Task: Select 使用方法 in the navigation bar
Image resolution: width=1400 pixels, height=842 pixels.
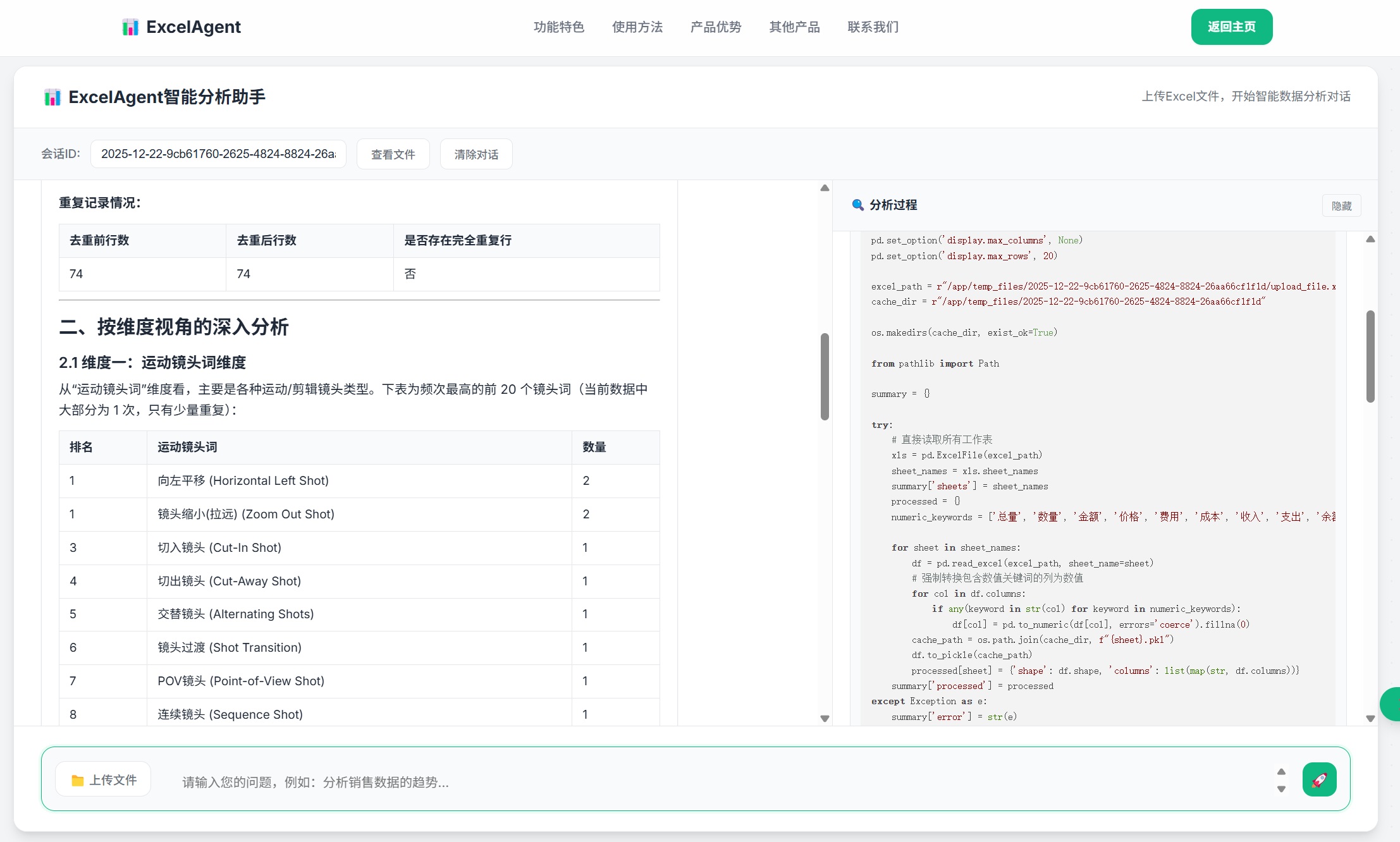Action: [x=638, y=27]
